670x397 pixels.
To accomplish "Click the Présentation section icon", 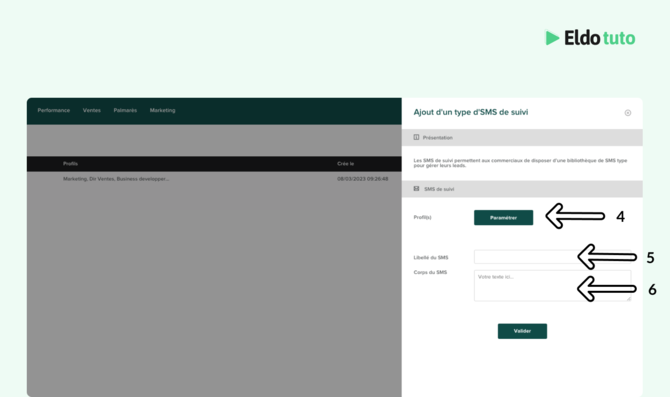I will pyautogui.click(x=416, y=137).
